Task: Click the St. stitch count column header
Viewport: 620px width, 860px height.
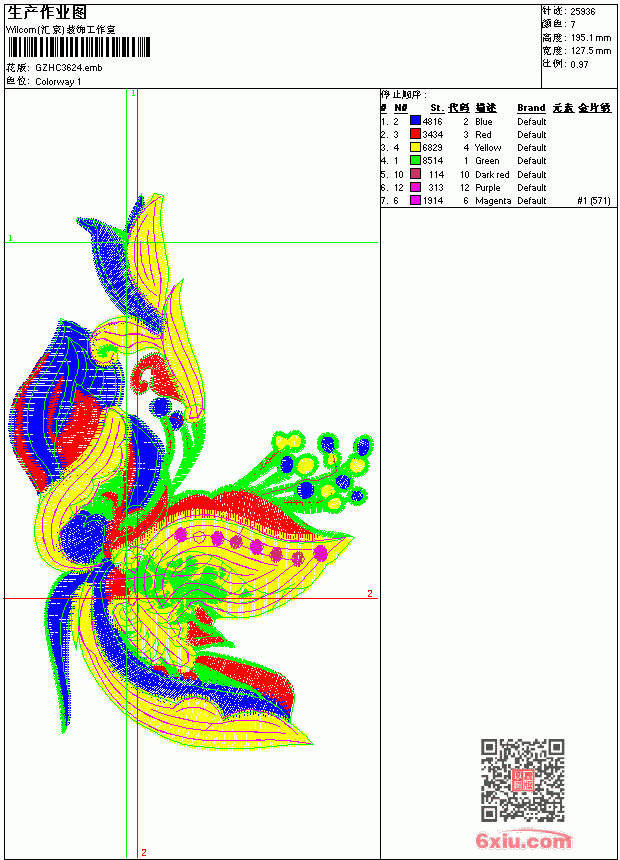Action: 437,108
